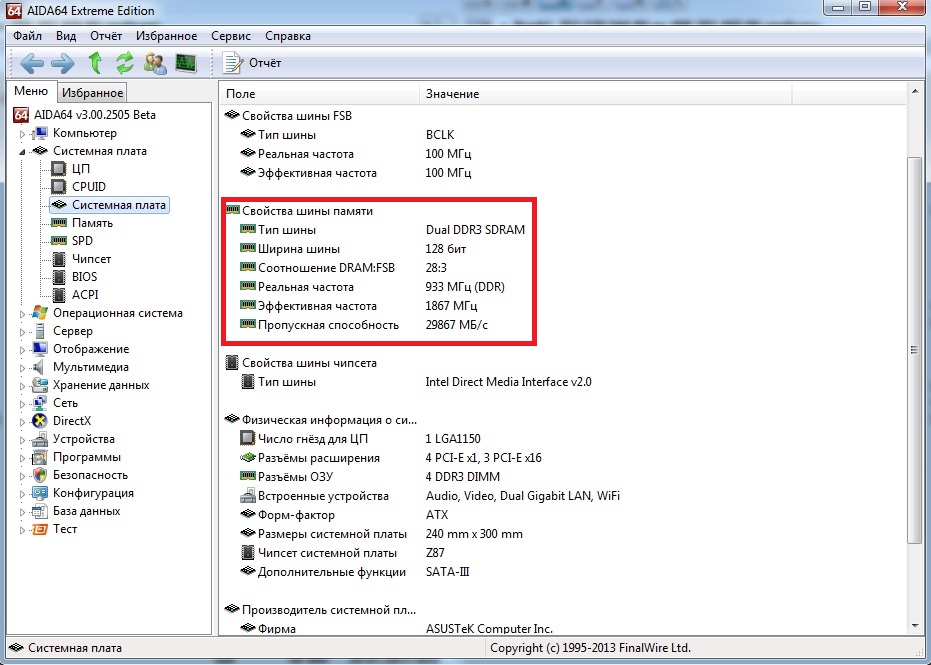Image resolution: width=931 pixels, height=665 pixels.
Task: Click the Forward navigation arrow in toolbar
Action: (62, 64)
